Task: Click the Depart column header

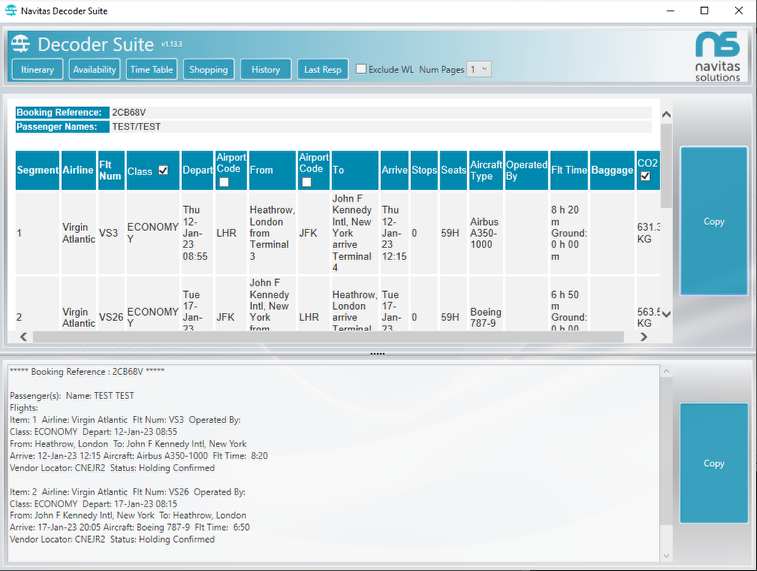Action: click(197, 170)
